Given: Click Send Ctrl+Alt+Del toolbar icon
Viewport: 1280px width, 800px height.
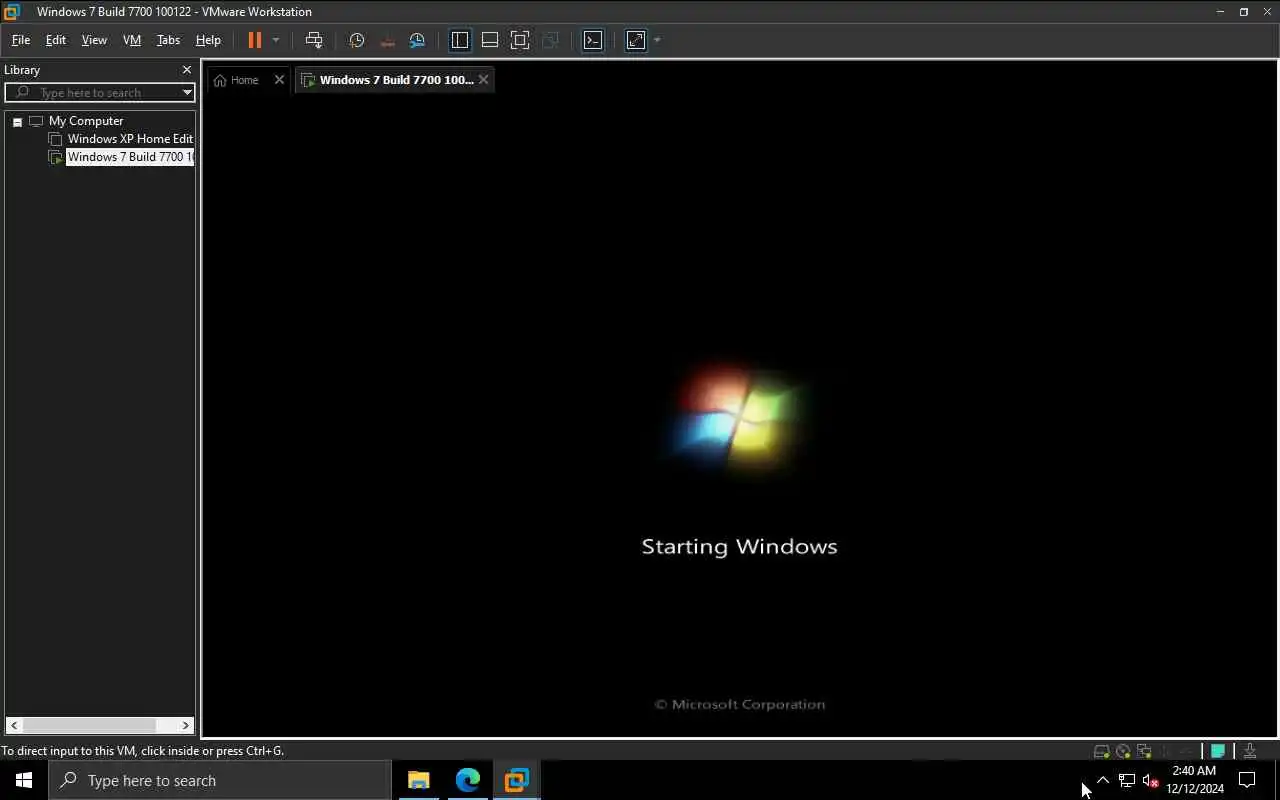Looking at the screenshot, I should click(x=314, y=40).
